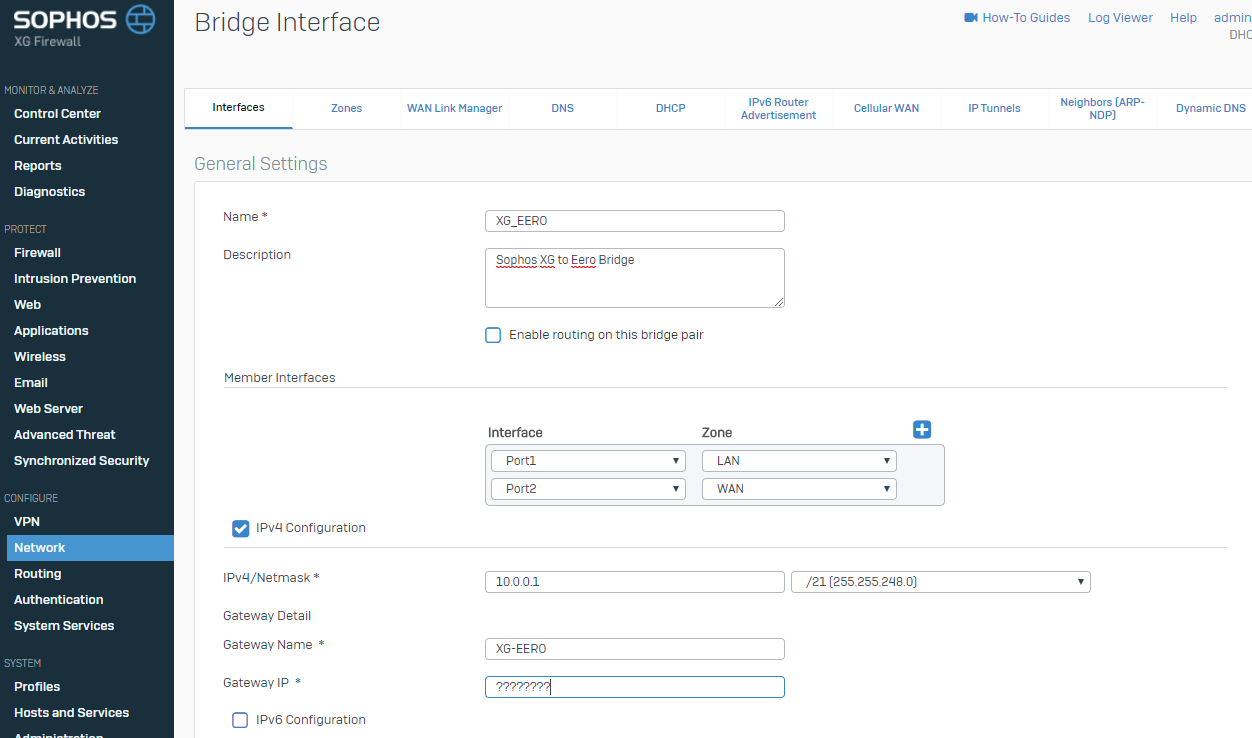Open the admin user menu
The width and height of the screenshot is (1252, 738).
click(1232, 18)
